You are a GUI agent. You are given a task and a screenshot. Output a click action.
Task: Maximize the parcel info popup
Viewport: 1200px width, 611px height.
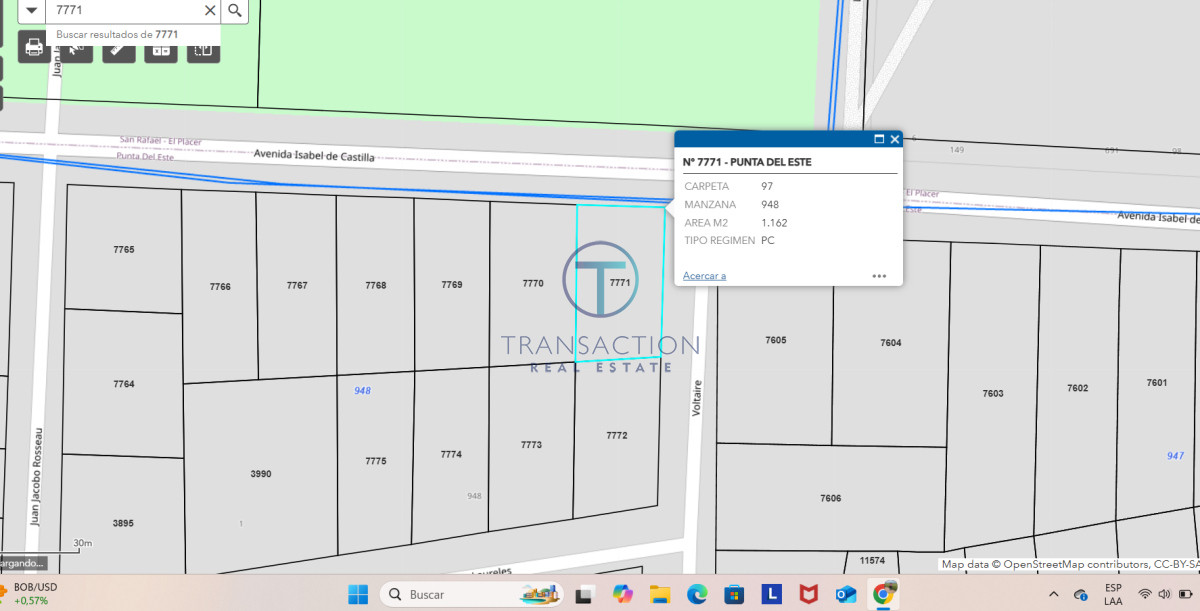tap(879, 139)
